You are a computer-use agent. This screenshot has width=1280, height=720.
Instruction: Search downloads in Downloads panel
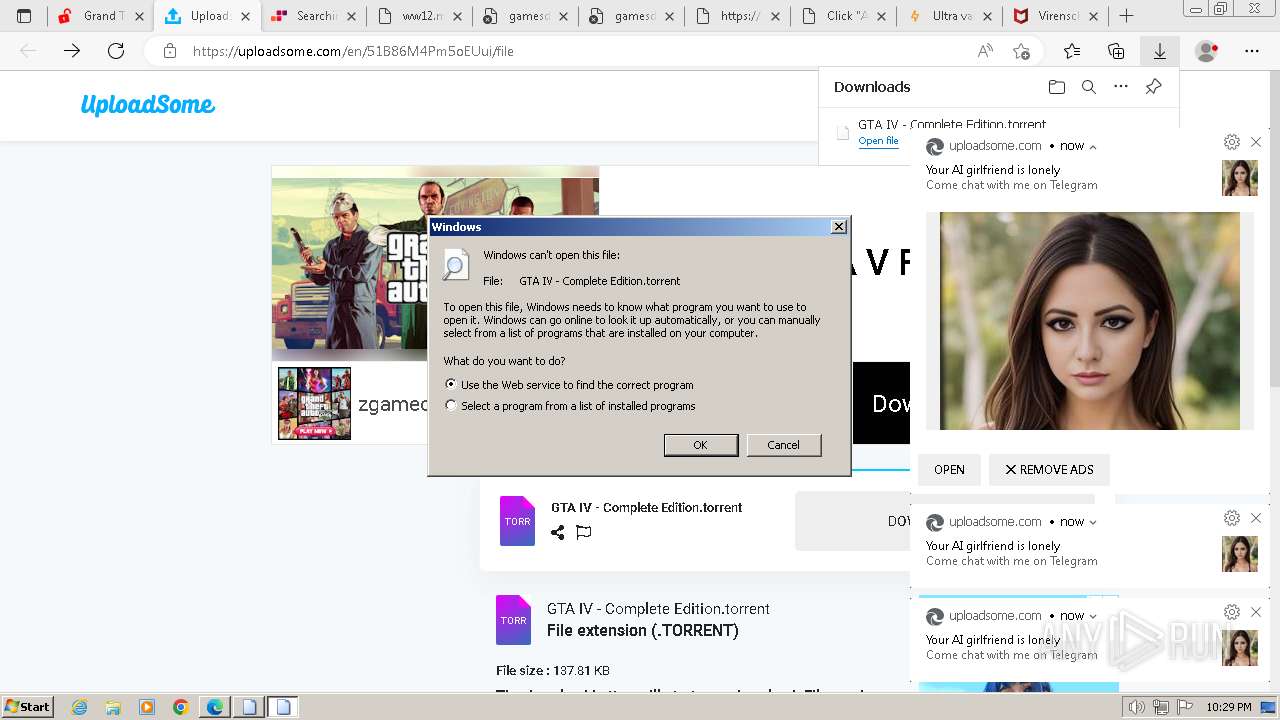[1089, 87]
